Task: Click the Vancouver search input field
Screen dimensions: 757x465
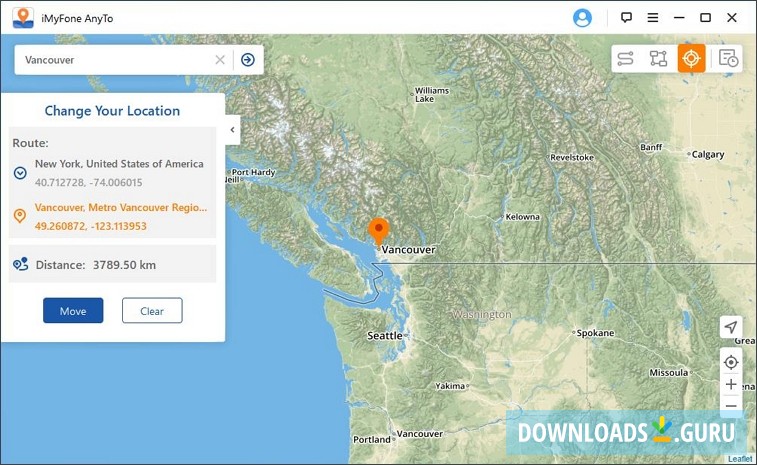Action: click(115, 60)
